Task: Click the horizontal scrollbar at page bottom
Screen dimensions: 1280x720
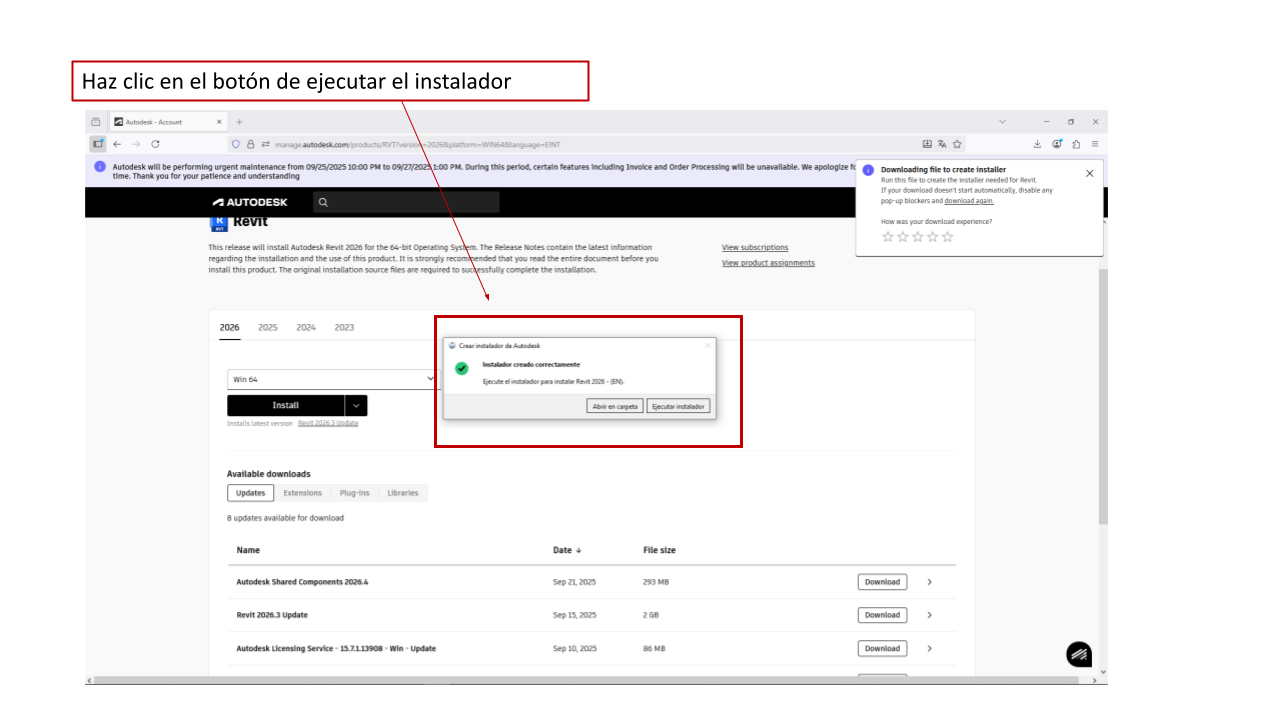Action: click(x=586, y=680)
